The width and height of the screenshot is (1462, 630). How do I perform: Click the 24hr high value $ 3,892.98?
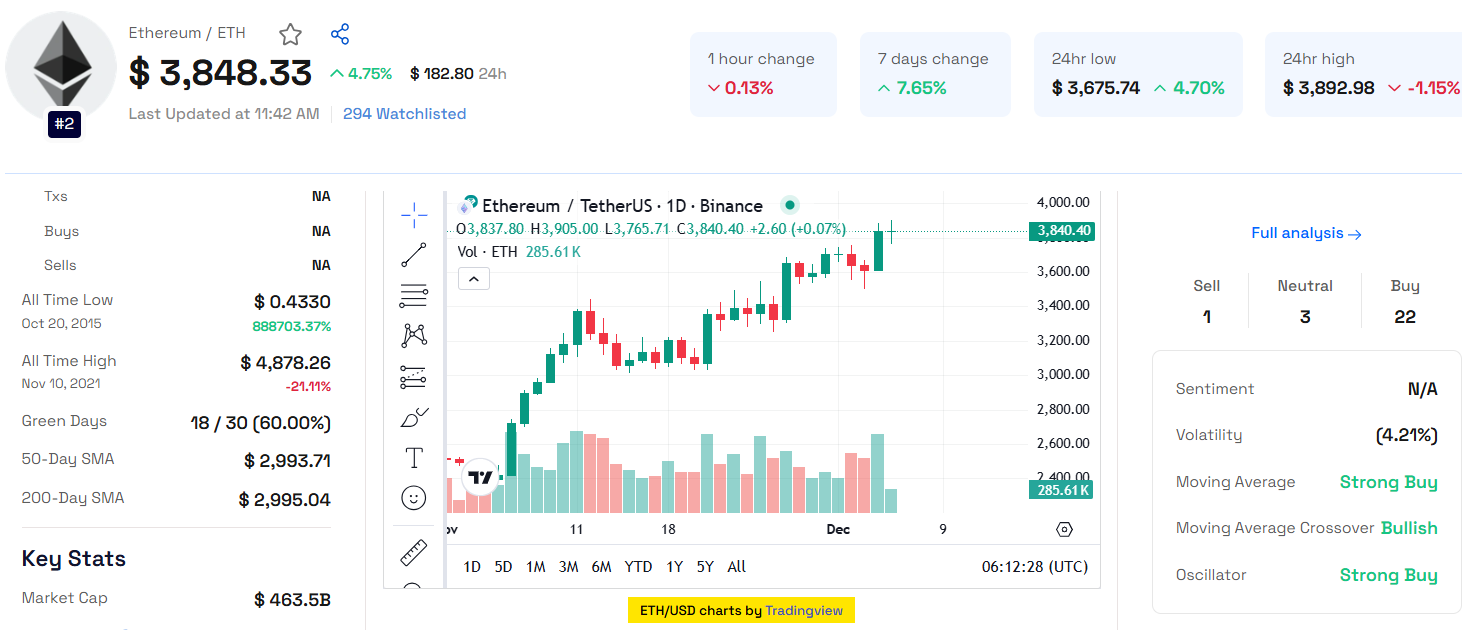tap(1329, 88)
